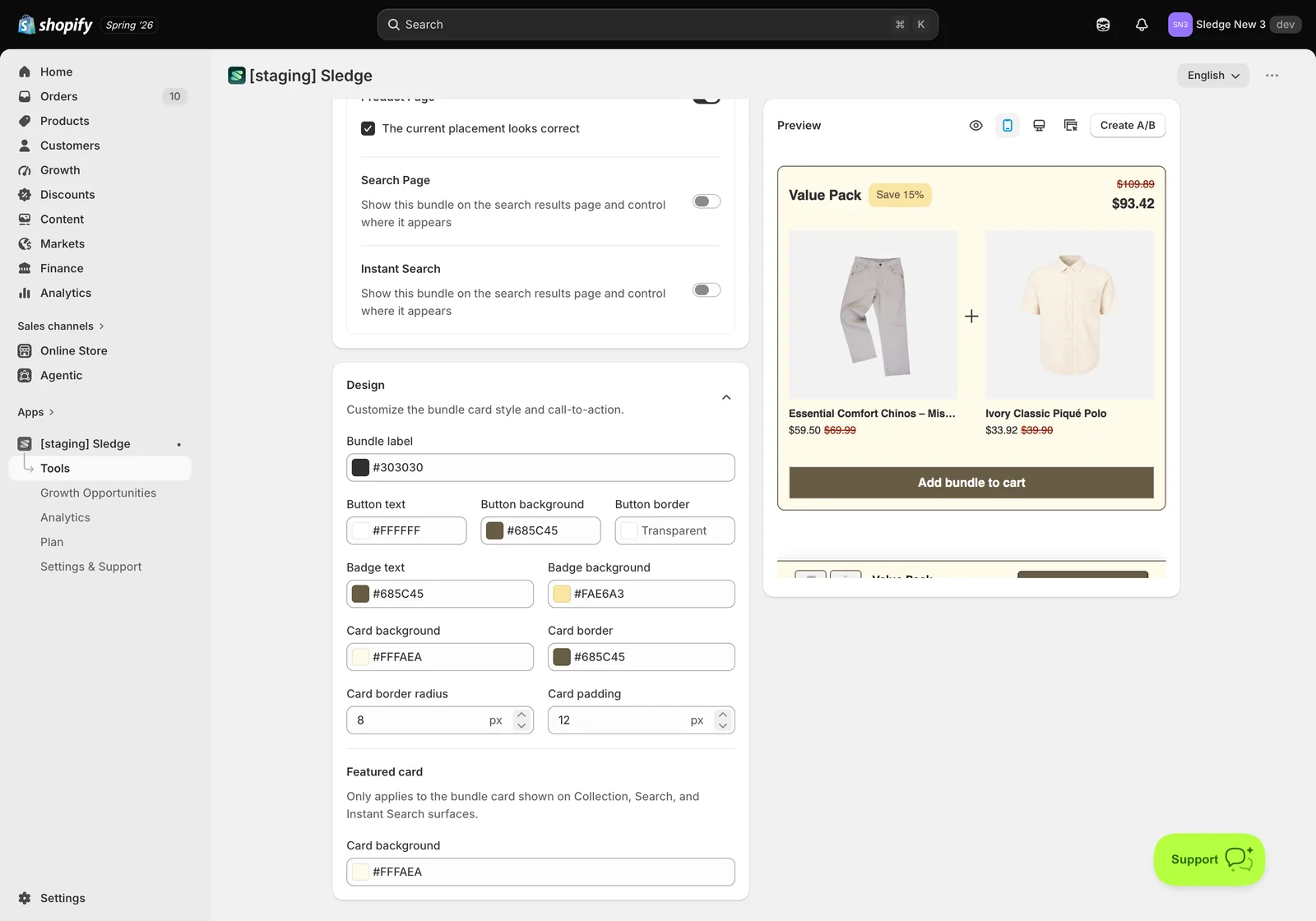Open the English language dropdown
This screenshot has height=921, width=1316.
click(x=1213, y=76)
